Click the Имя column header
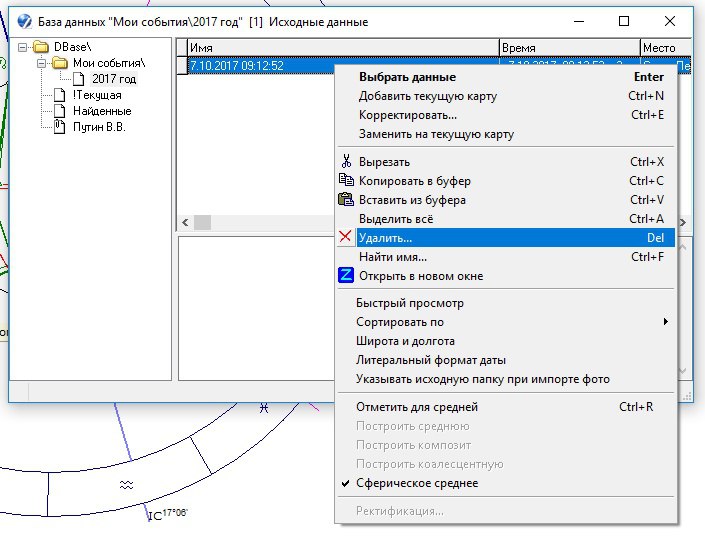This screenshot has height=542, width=705. coord(343,48)
